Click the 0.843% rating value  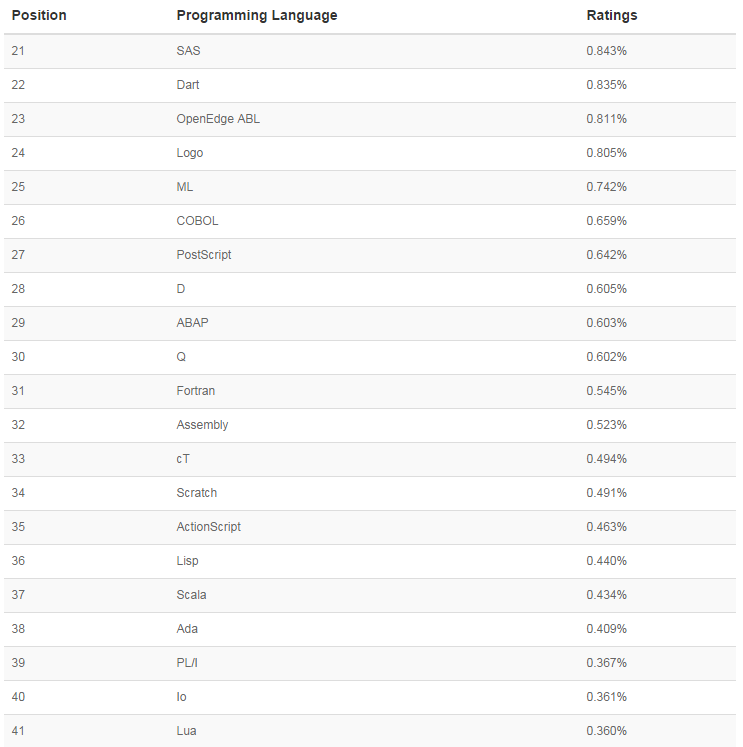click(606, 51)
